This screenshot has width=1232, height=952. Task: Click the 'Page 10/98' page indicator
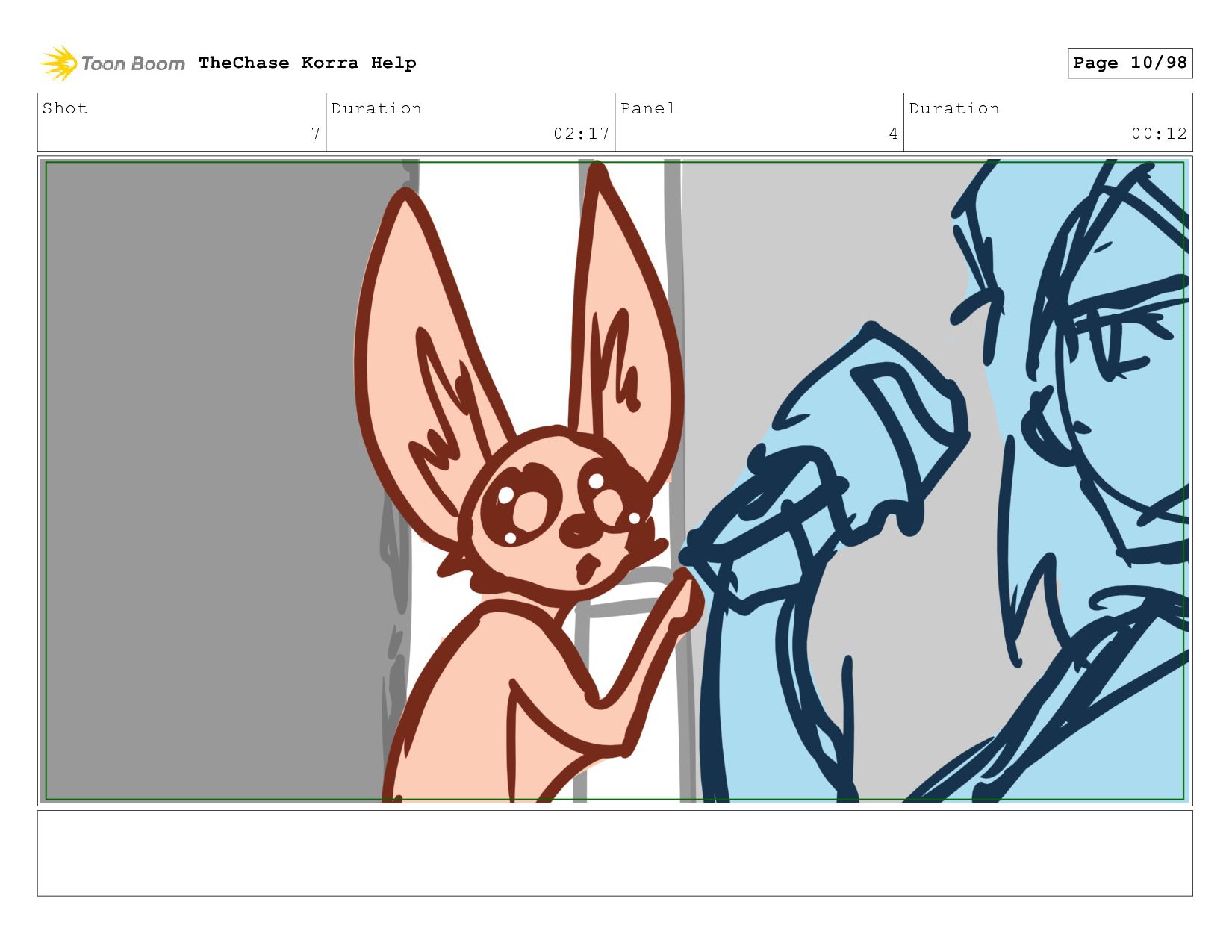[1130, 63]
